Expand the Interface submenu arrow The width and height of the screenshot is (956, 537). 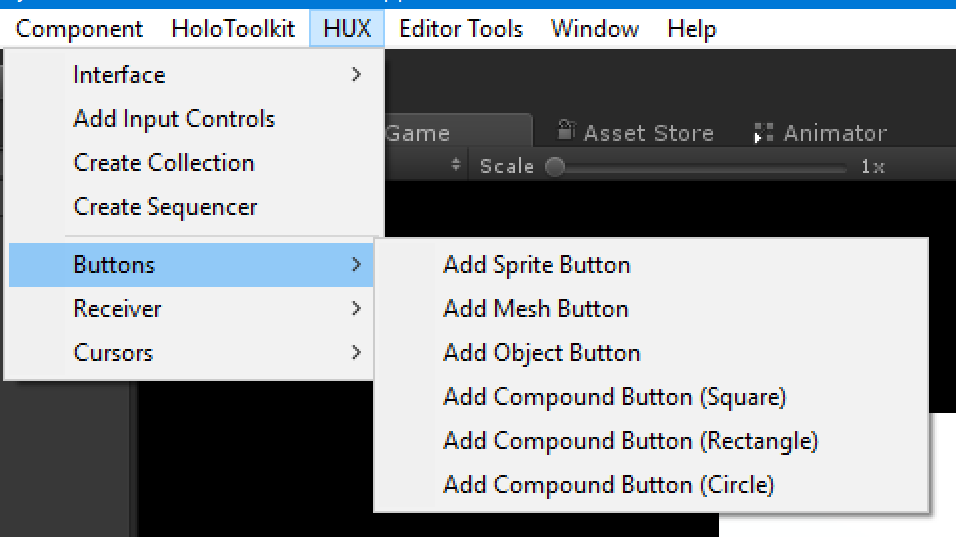357,74
